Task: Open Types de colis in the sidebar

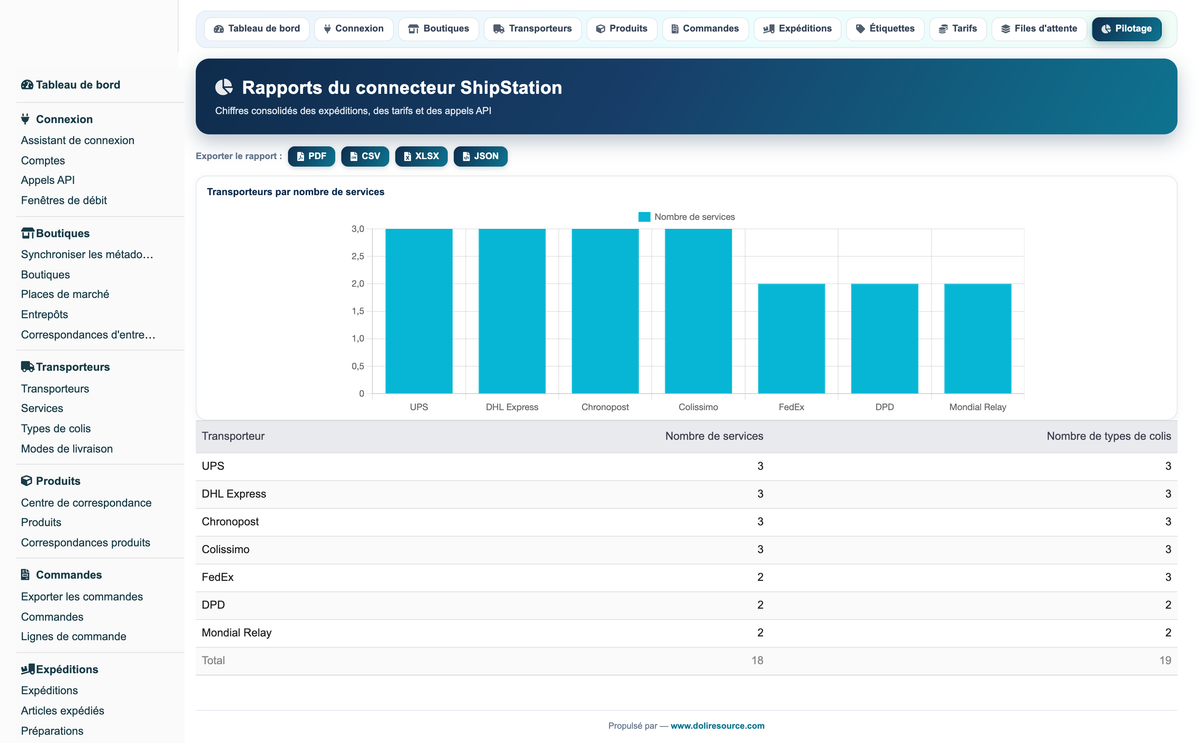Action: (56, 429)
